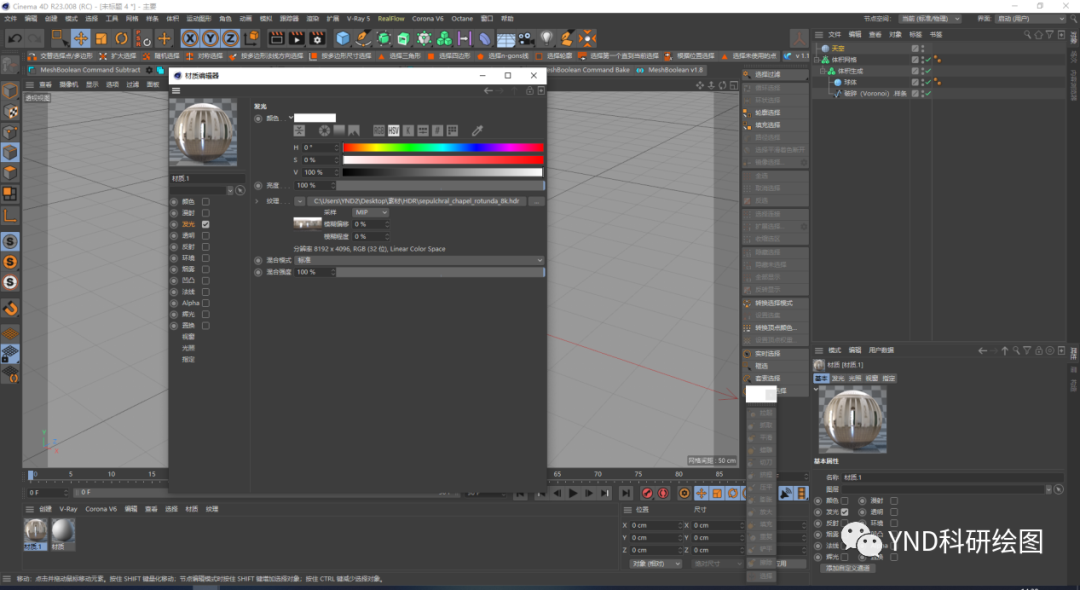Switch color picker to HSV mode
The width and height of the screenshot is (1080, 590).
[x=393, y=130]
